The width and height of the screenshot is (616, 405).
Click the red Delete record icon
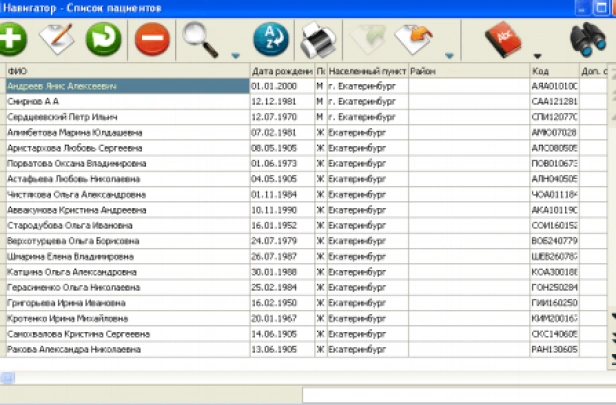coord(151,40)
